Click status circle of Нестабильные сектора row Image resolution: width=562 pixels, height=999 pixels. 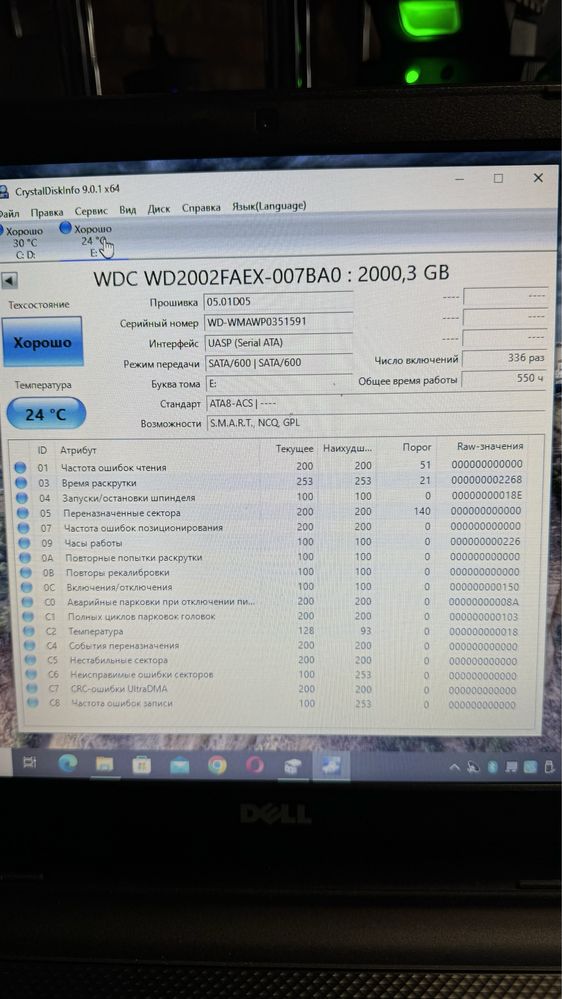coord(30,660)
